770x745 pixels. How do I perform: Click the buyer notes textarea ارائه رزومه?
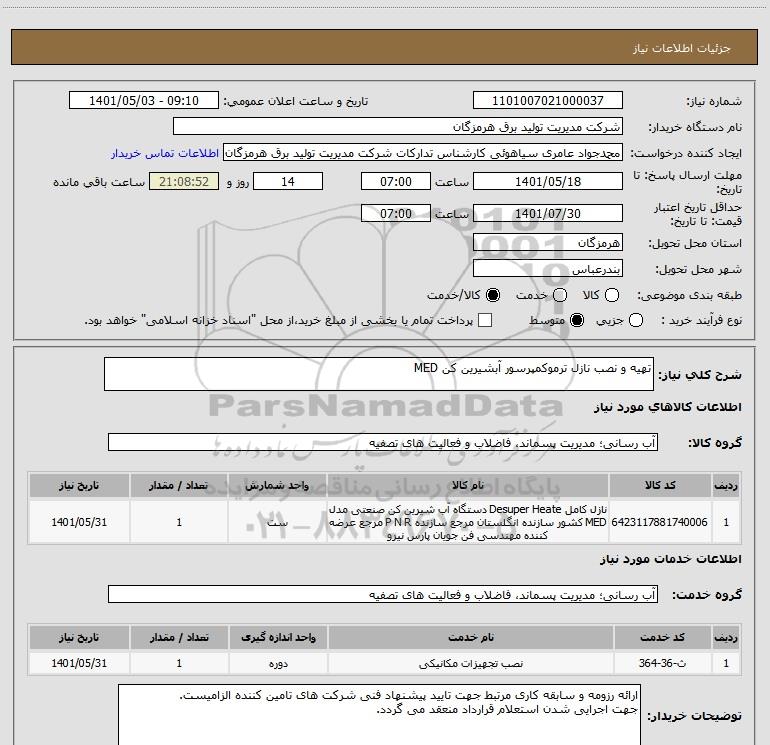(x=379, y=715)
